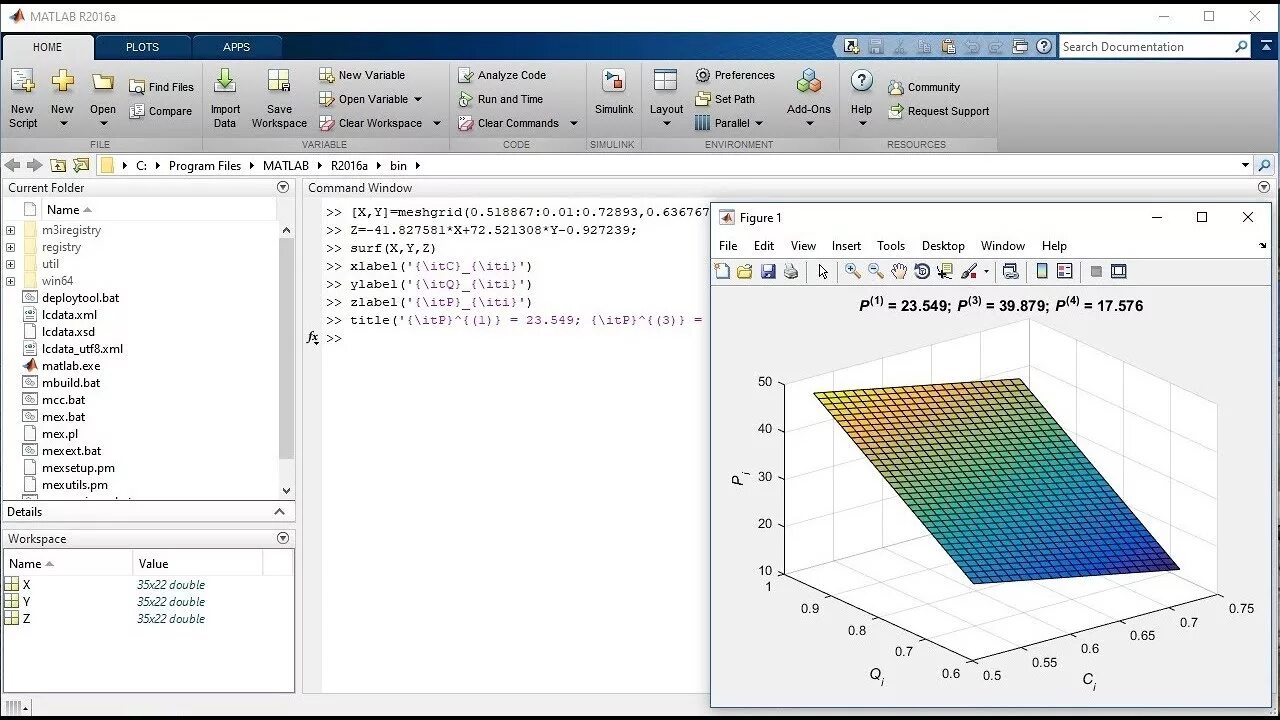Click the Paste icon in quick access toolbar
This screenshot has width=1280, height=720.
coord(948,46)
